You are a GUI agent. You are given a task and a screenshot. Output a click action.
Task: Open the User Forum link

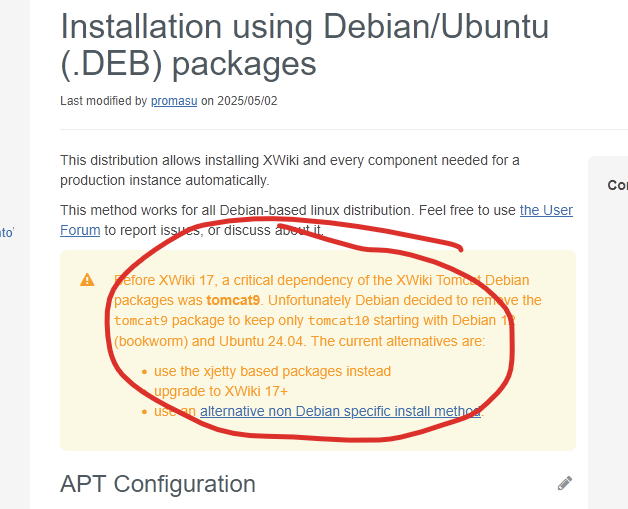(316, 220)
